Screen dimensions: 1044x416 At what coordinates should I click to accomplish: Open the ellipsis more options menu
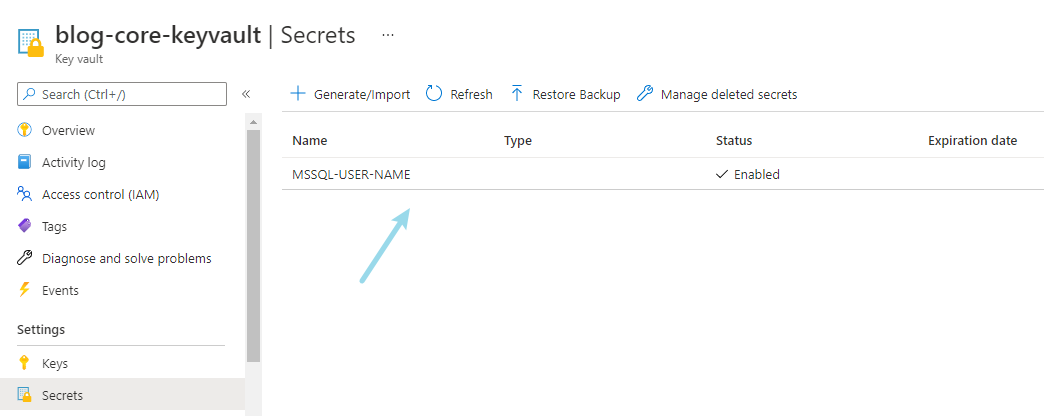[x=388, y=35]
